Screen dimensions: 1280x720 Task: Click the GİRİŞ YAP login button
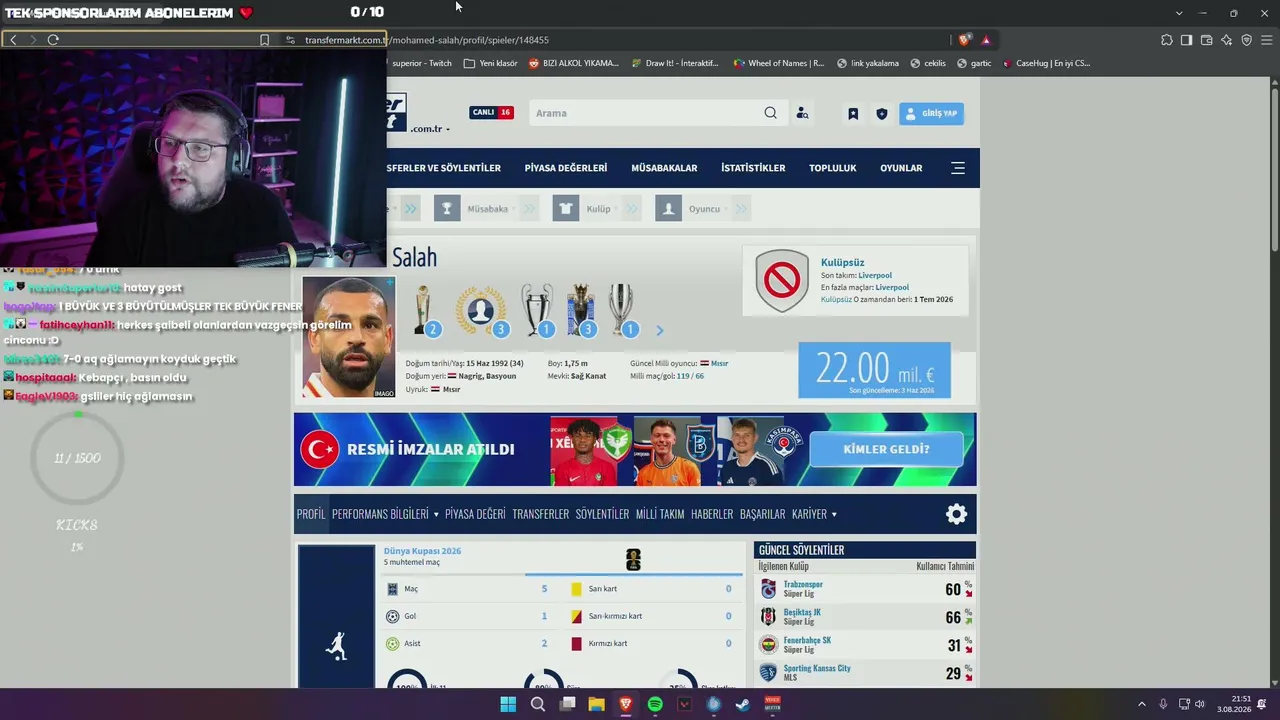(x=931, y=114)
